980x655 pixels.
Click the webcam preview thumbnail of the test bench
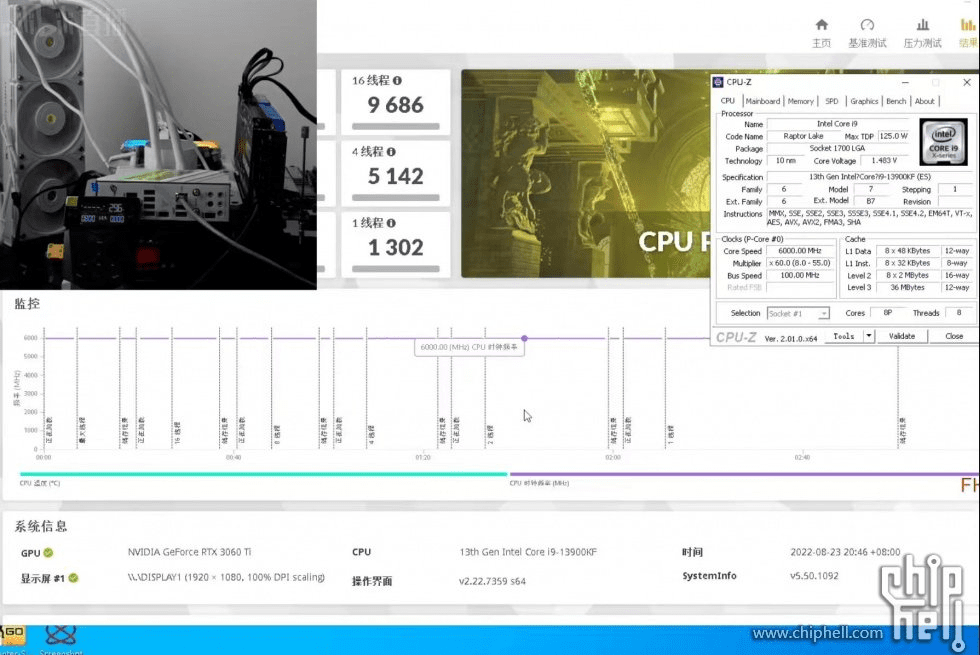pos(158,144)
